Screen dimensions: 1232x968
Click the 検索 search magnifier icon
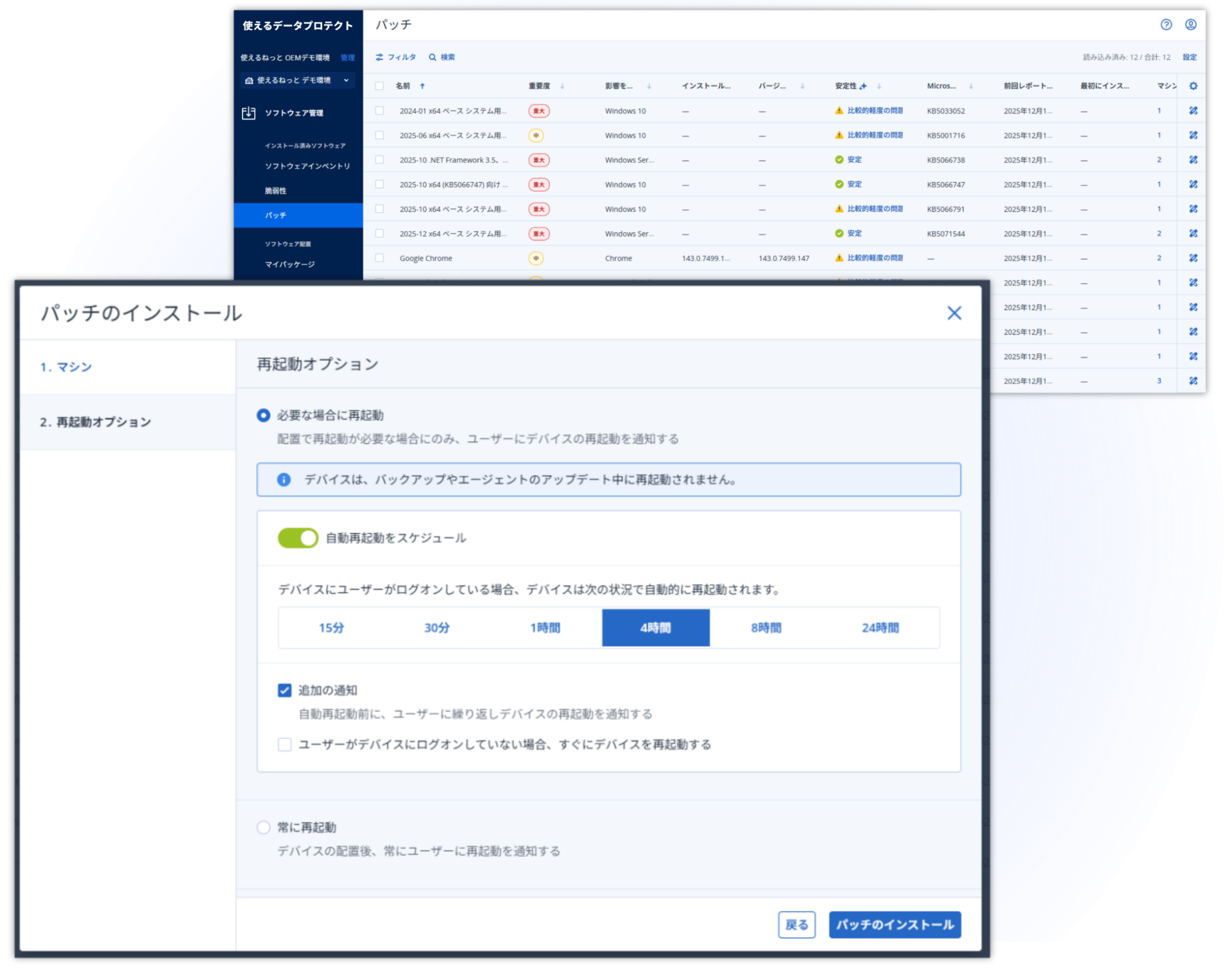(x=432, y=57)
